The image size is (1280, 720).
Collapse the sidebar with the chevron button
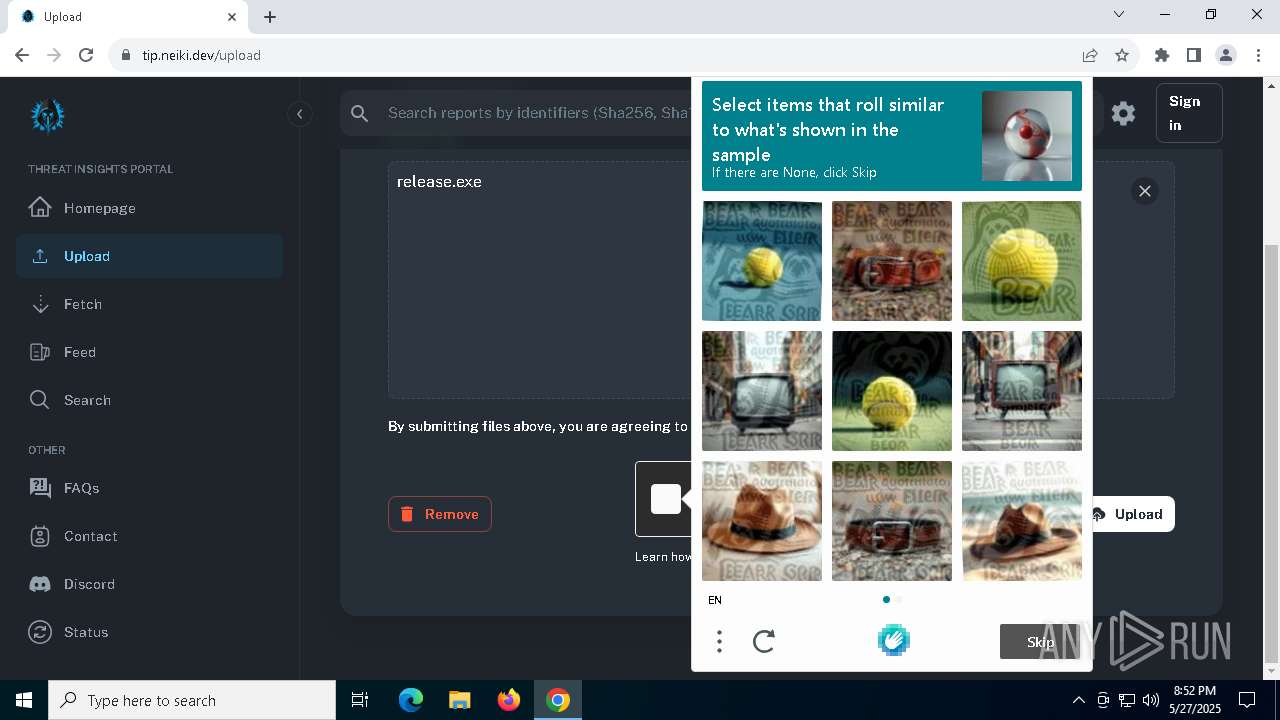(299, 114)
